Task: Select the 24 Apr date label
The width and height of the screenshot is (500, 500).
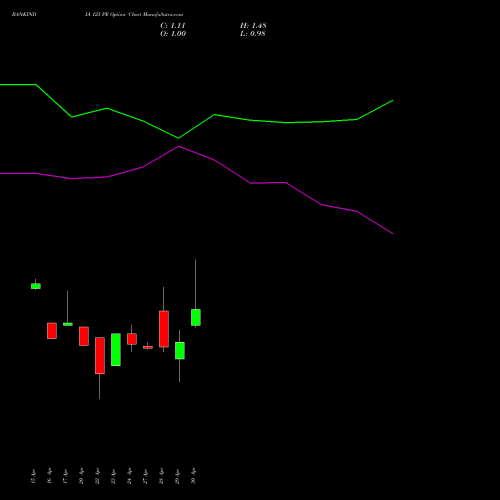Action: coord(129,476)
